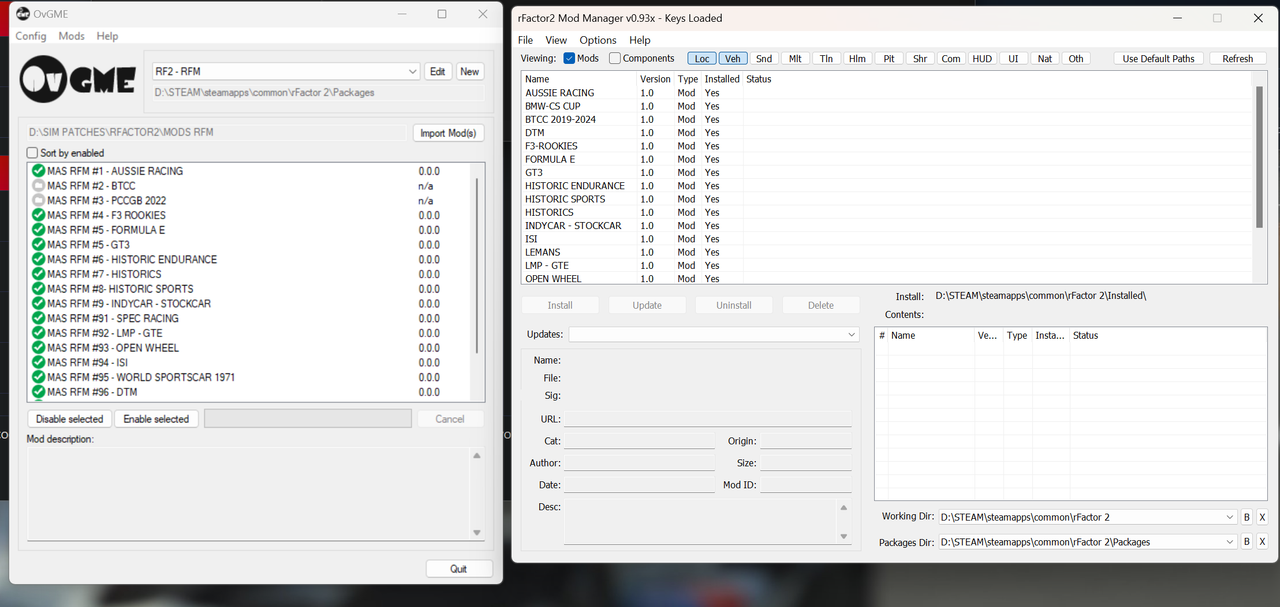Toggle the Pit filter button

coord(889,59)
